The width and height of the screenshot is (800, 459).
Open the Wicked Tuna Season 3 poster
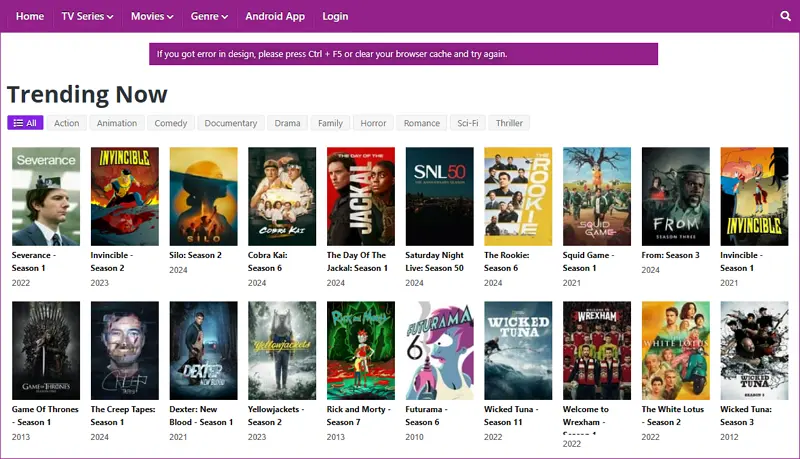pos(755,350)
